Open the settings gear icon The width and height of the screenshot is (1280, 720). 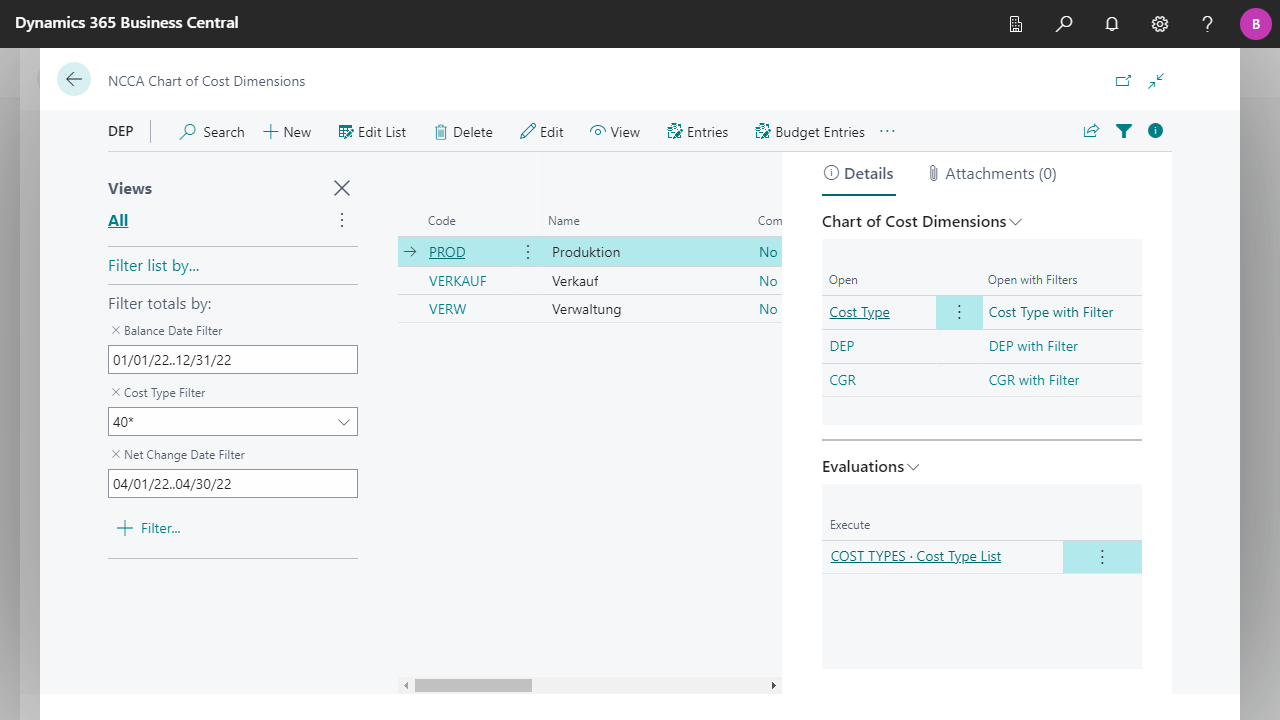1160,24
